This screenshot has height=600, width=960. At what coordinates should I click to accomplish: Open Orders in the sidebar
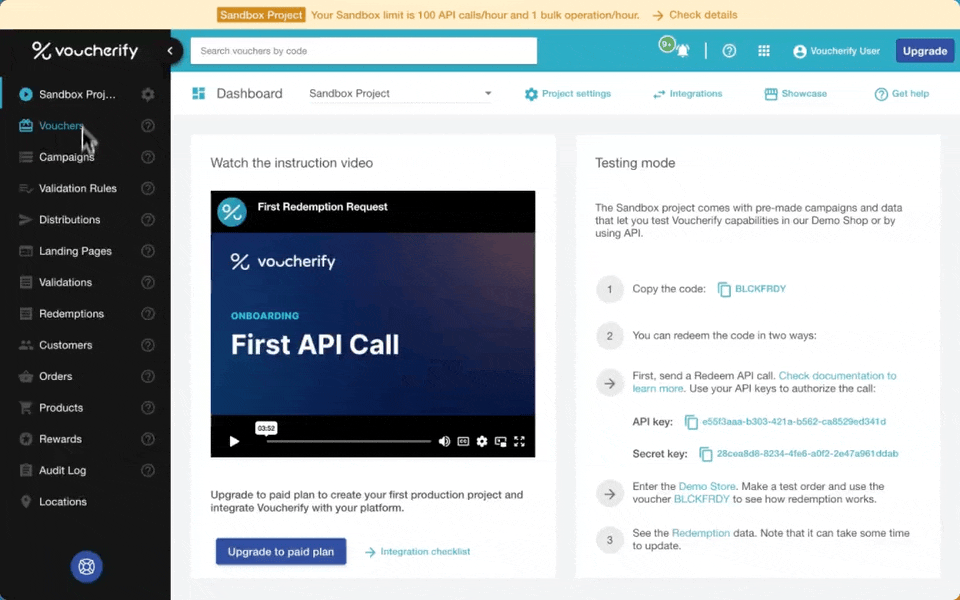[x=56, y=376]
